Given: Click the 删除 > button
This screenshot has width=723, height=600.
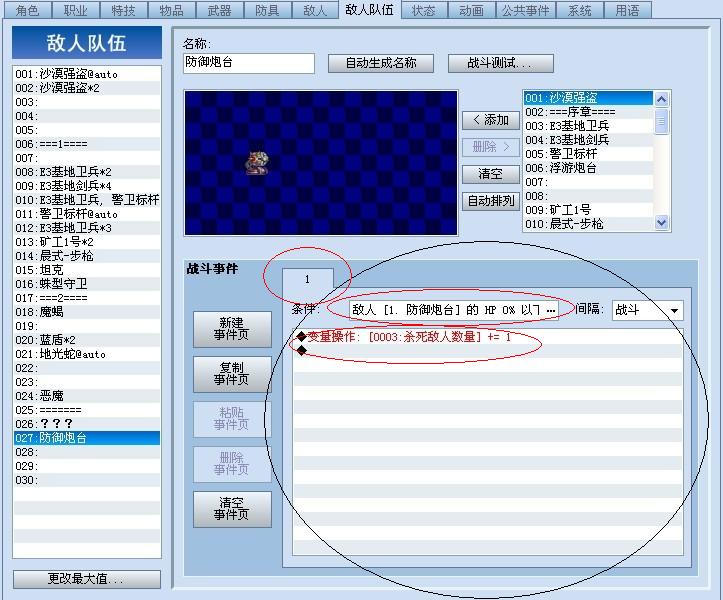Looking at the screenshot, I should click(x=491, y=147).
